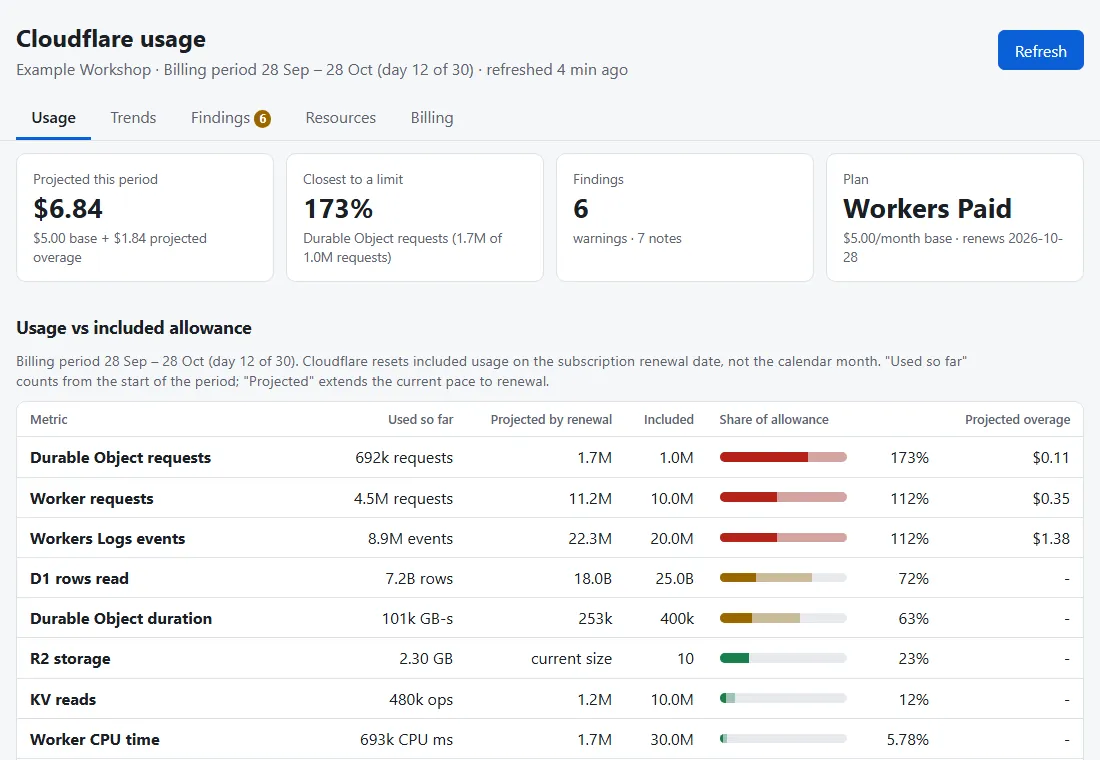
Task: Click the 30.0M included value
Action: pos(671,739)
